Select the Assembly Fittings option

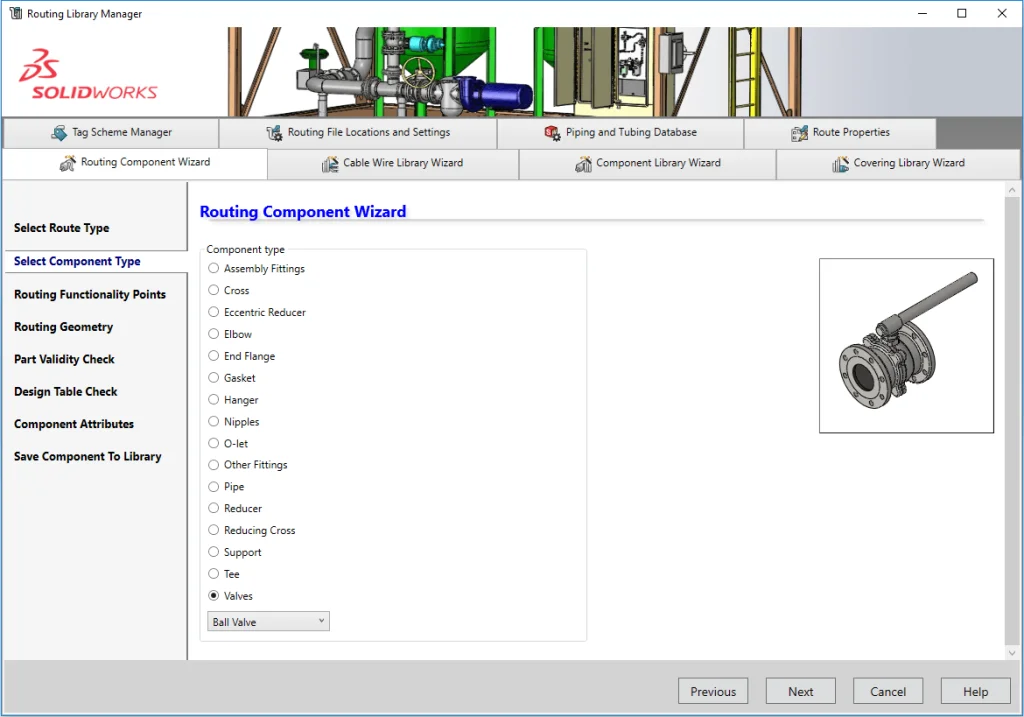tap(214, 269)
